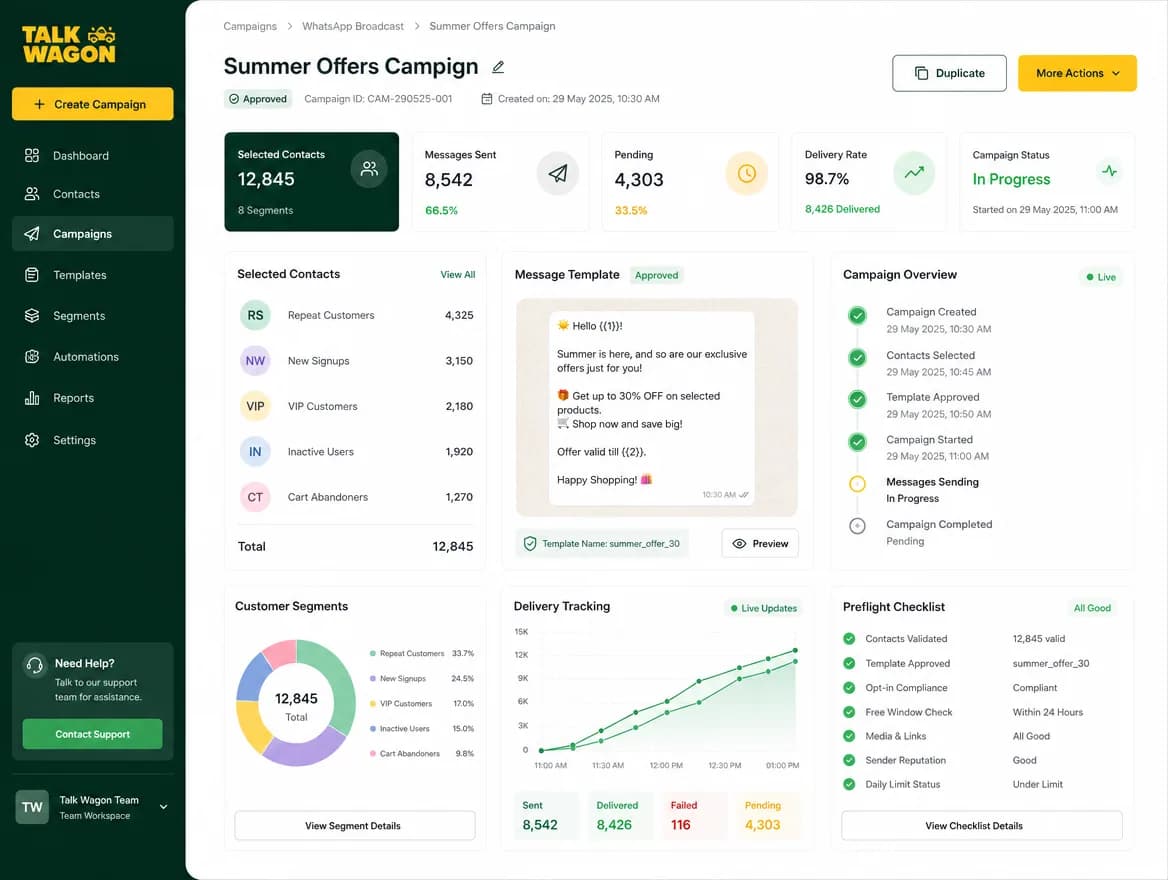Click the Media & Links check mark
This screenshot has height=880, width=1168.
pos(848,735)
